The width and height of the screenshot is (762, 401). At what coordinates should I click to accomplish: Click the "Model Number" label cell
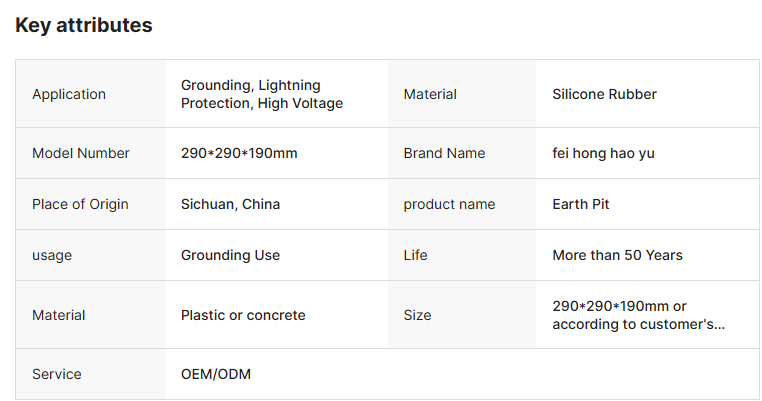[81, 153]
